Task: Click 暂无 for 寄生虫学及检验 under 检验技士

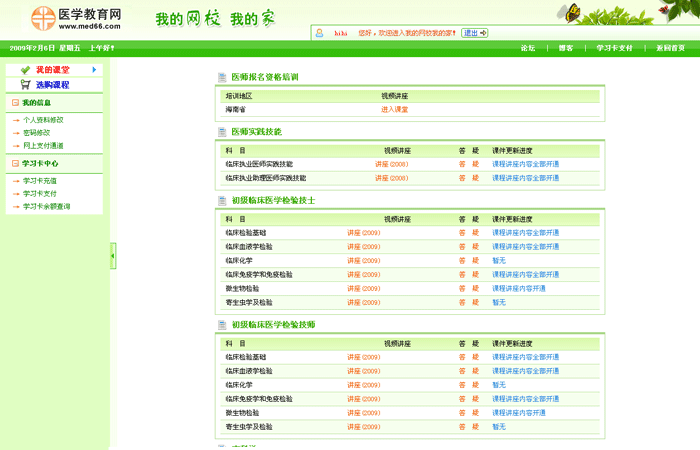Action: pos(499,303)
